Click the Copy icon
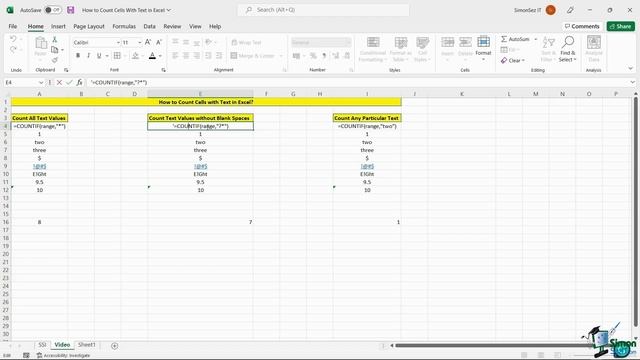Image resolution: width=640 pixels, height=360 pixels. pos(55,50)
